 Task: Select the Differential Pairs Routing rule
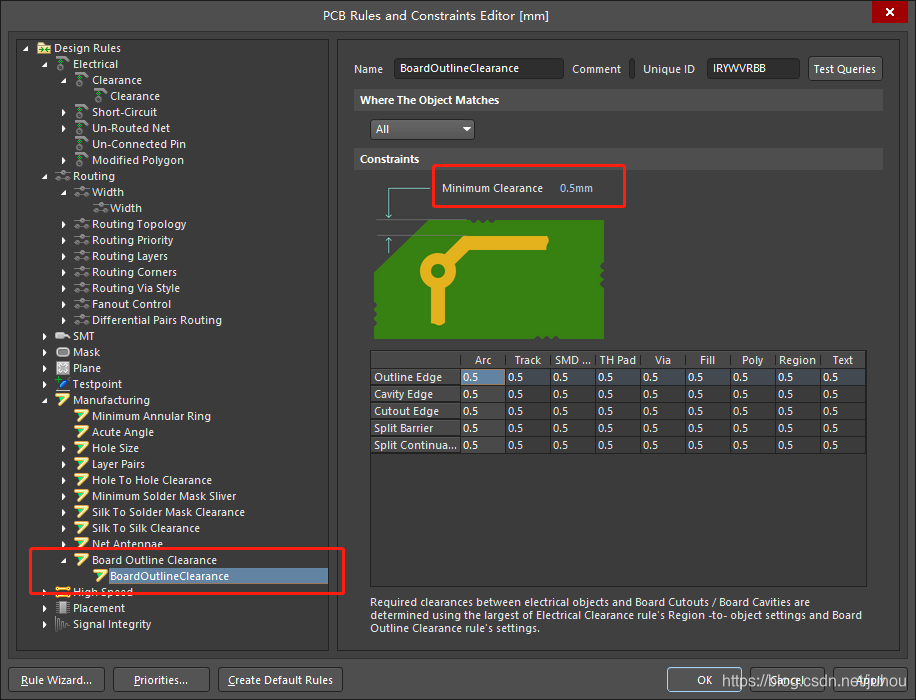click(x=157, y=320)
